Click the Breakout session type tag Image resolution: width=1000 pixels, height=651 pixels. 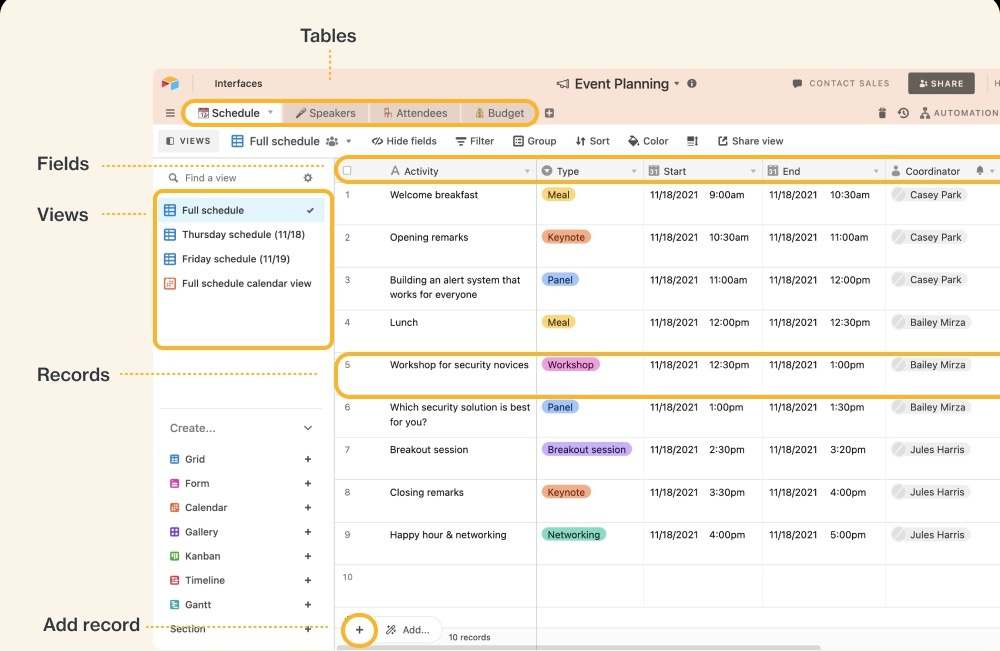pyautogui.click(x=586, y=450)
